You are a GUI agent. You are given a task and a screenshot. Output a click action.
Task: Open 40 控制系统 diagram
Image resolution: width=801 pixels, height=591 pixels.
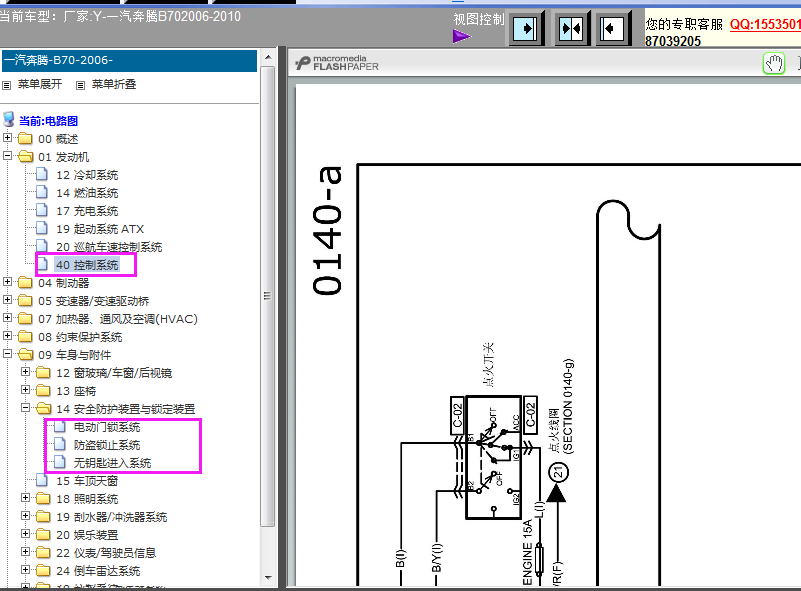[87, 265]
